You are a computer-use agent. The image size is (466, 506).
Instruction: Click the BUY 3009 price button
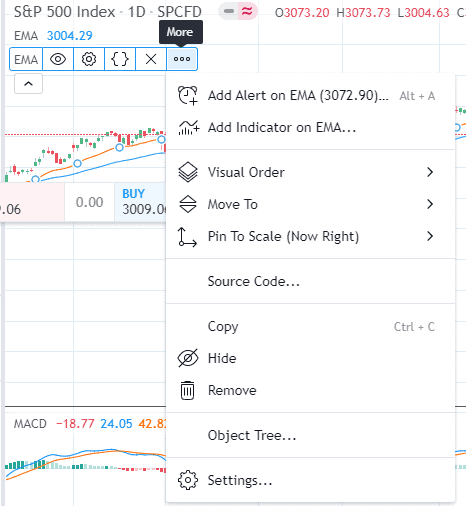[x=140, y=202]
